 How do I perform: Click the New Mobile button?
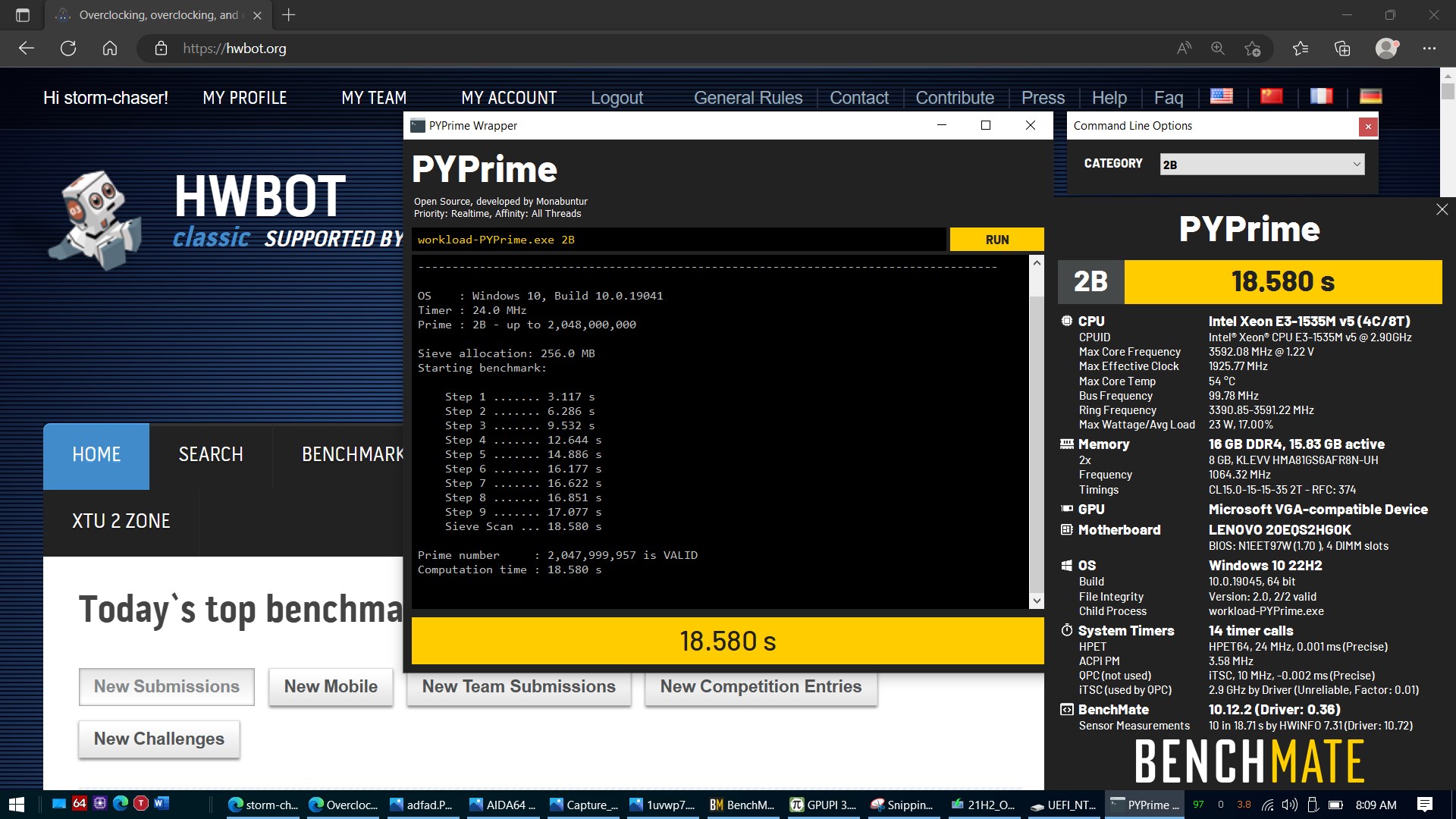tap(331, 687)
